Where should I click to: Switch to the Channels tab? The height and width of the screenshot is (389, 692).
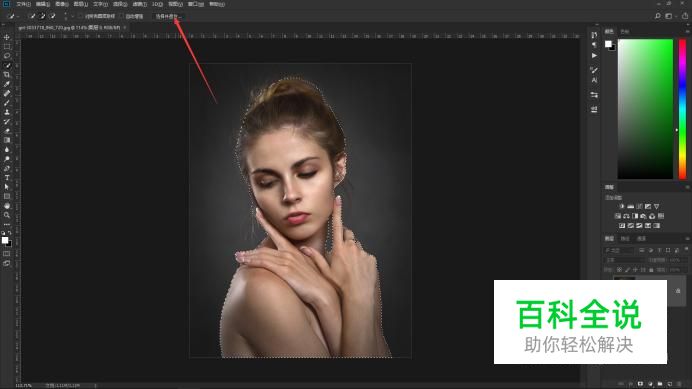[x=625, y=238]
